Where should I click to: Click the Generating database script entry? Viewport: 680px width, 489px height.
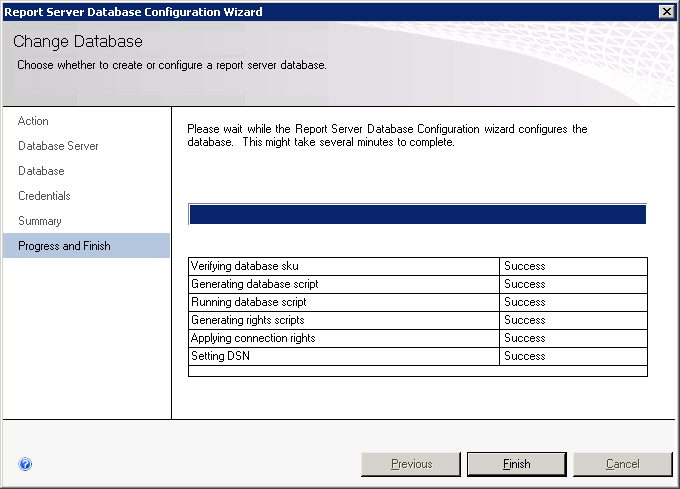(x=254, y=284)
